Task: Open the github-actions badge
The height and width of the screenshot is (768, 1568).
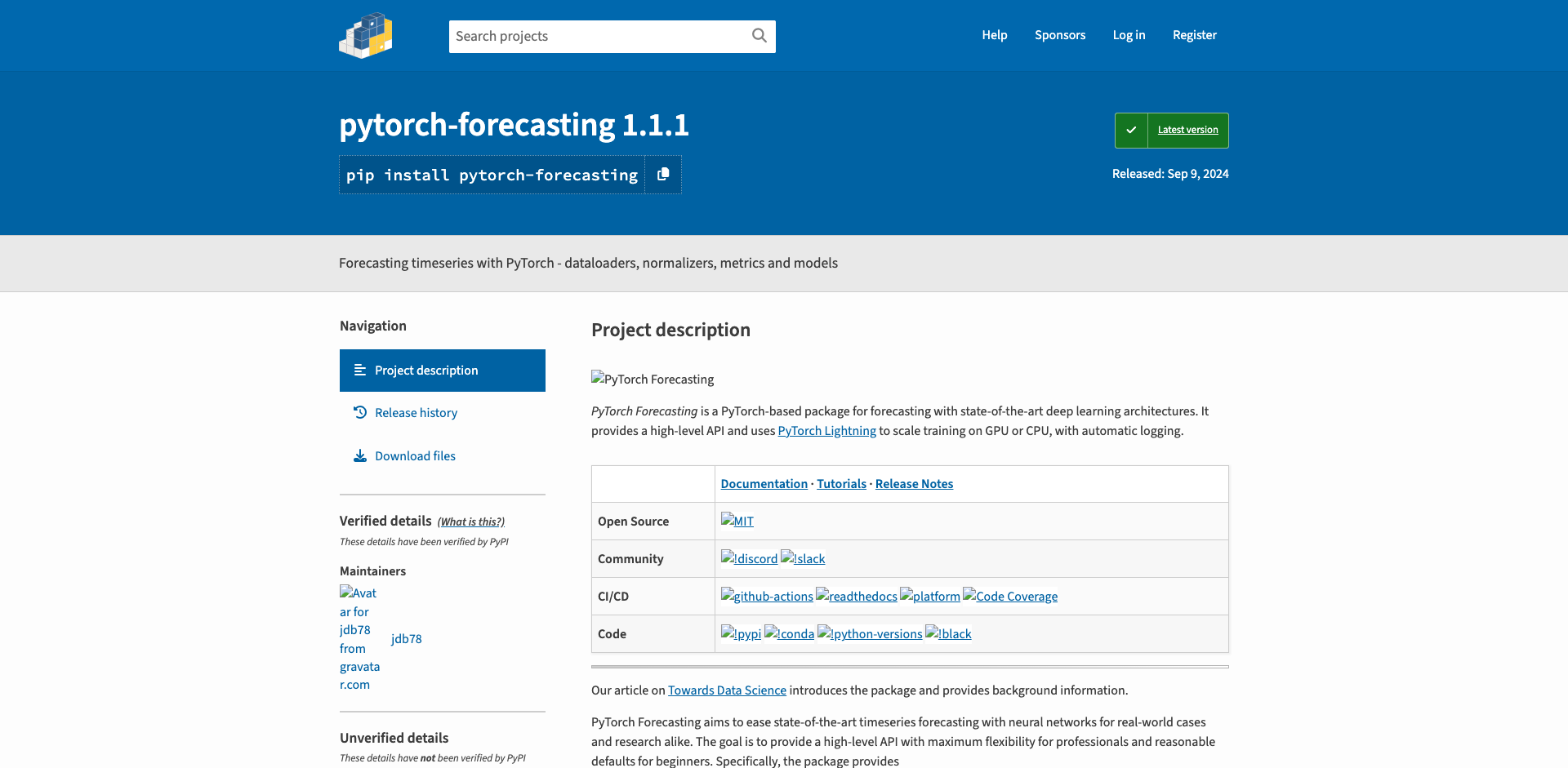Action: [x=767, y=596]
